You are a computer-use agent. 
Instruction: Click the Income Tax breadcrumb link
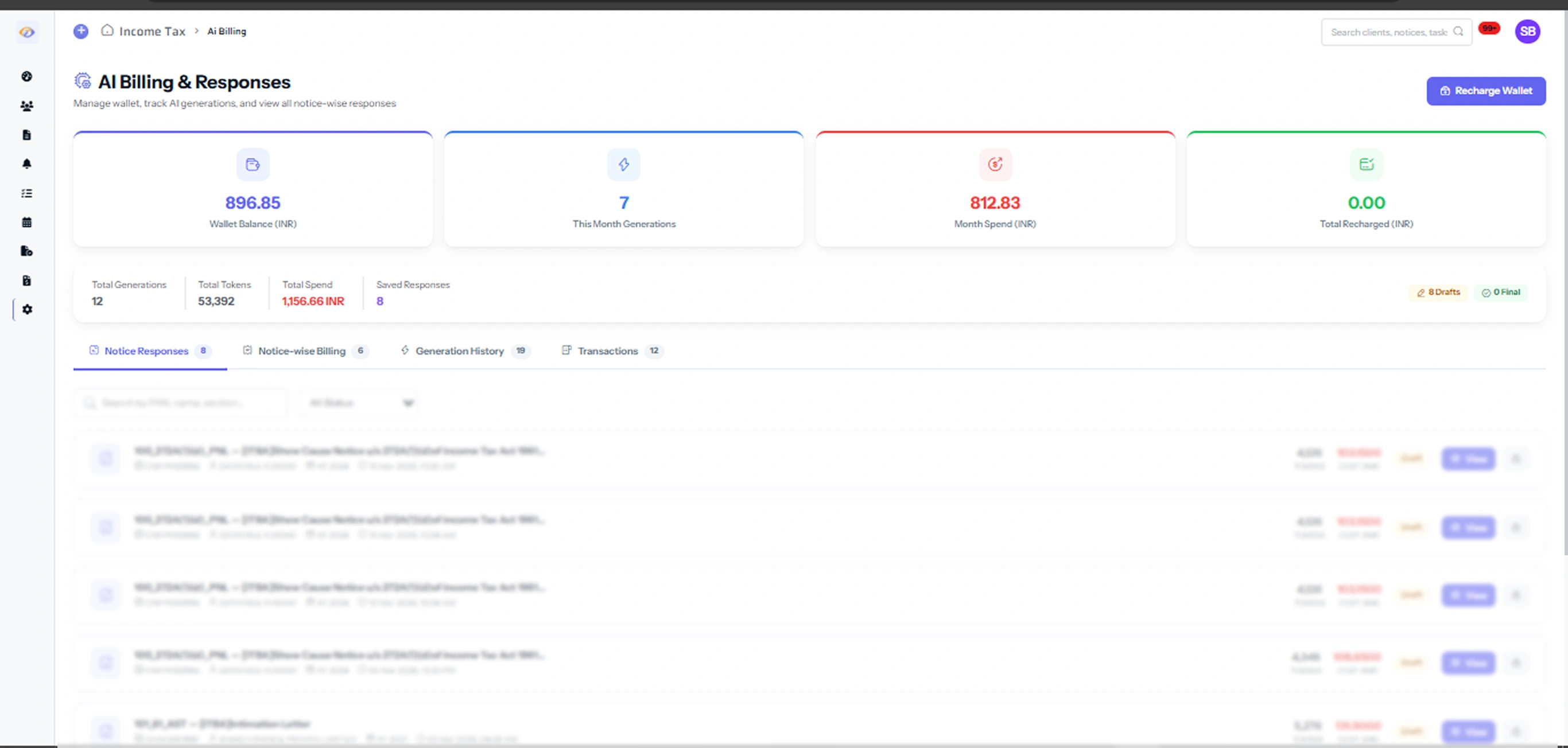point(152,32)
